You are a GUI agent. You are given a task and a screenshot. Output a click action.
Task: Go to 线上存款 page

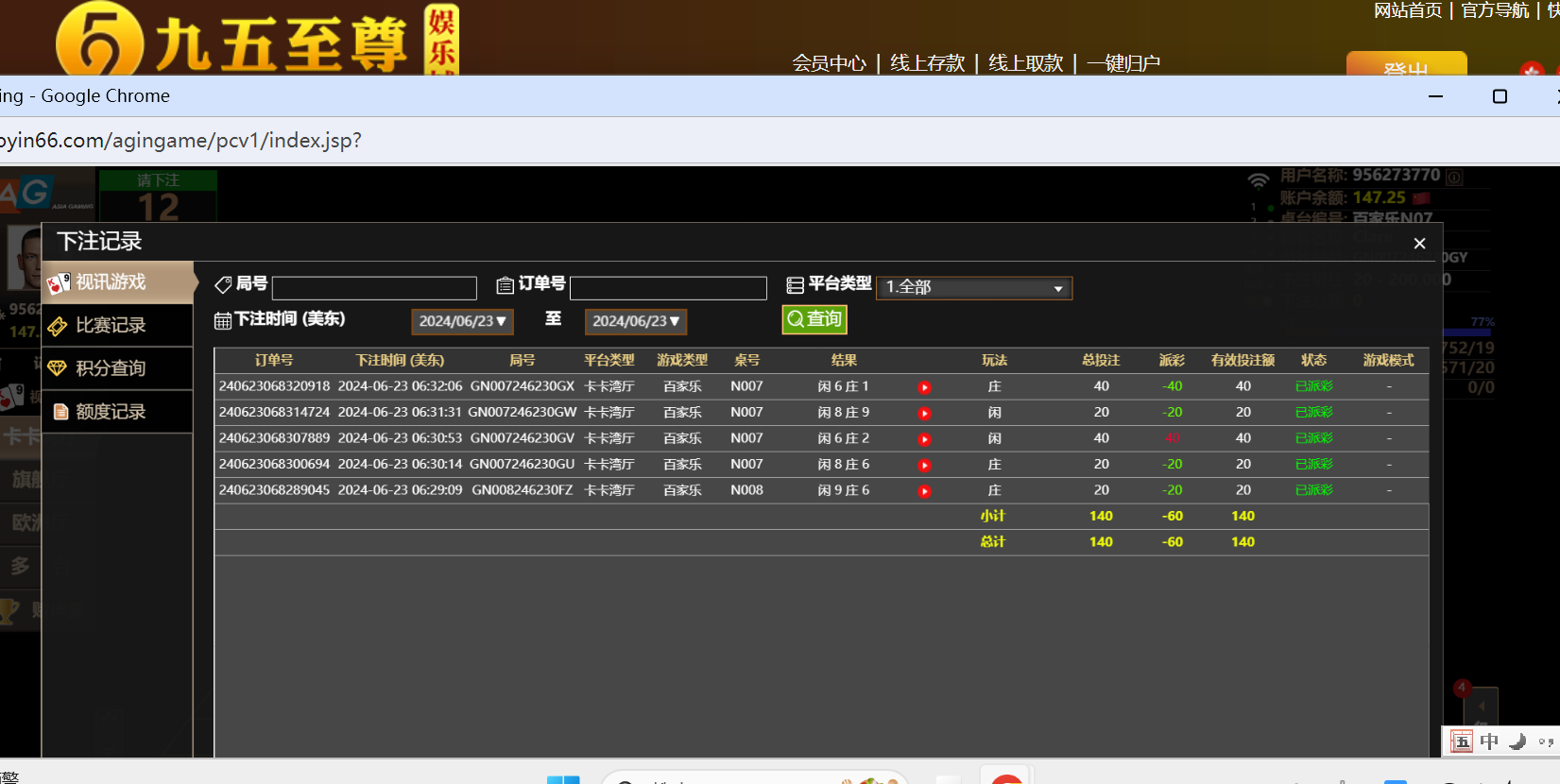[927, 63]
